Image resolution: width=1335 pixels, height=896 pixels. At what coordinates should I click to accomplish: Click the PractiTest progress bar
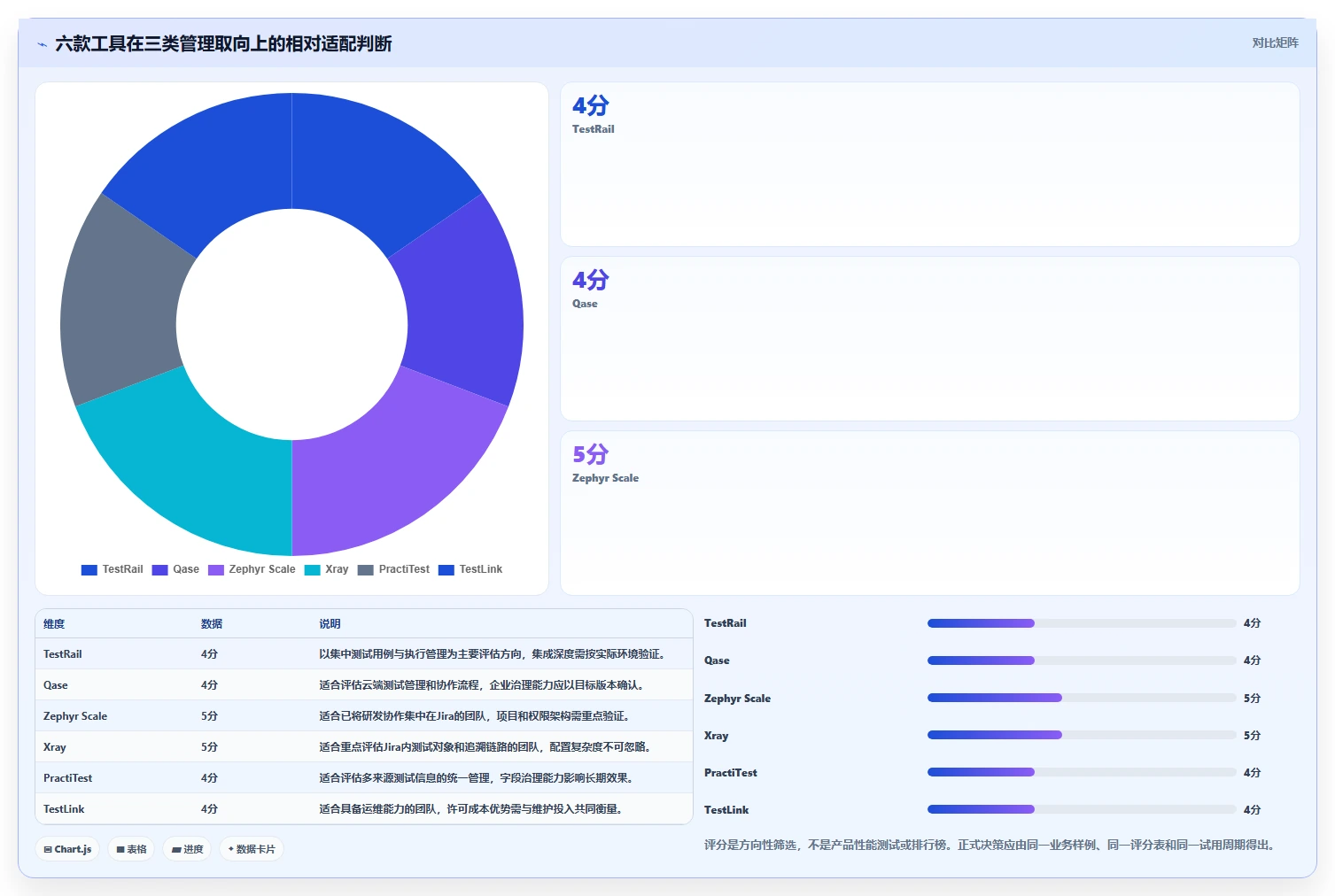(x=1082, y=772)
